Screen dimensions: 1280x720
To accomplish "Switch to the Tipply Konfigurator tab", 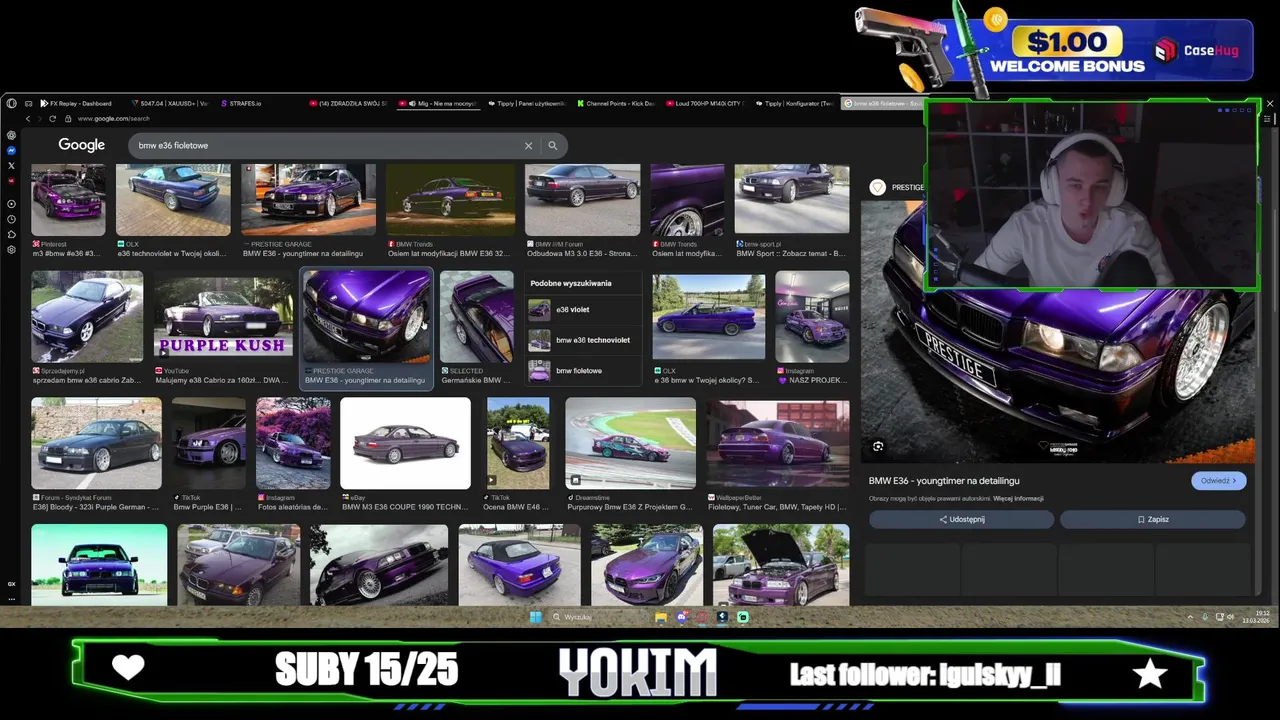I will click(x=797, y=103).
